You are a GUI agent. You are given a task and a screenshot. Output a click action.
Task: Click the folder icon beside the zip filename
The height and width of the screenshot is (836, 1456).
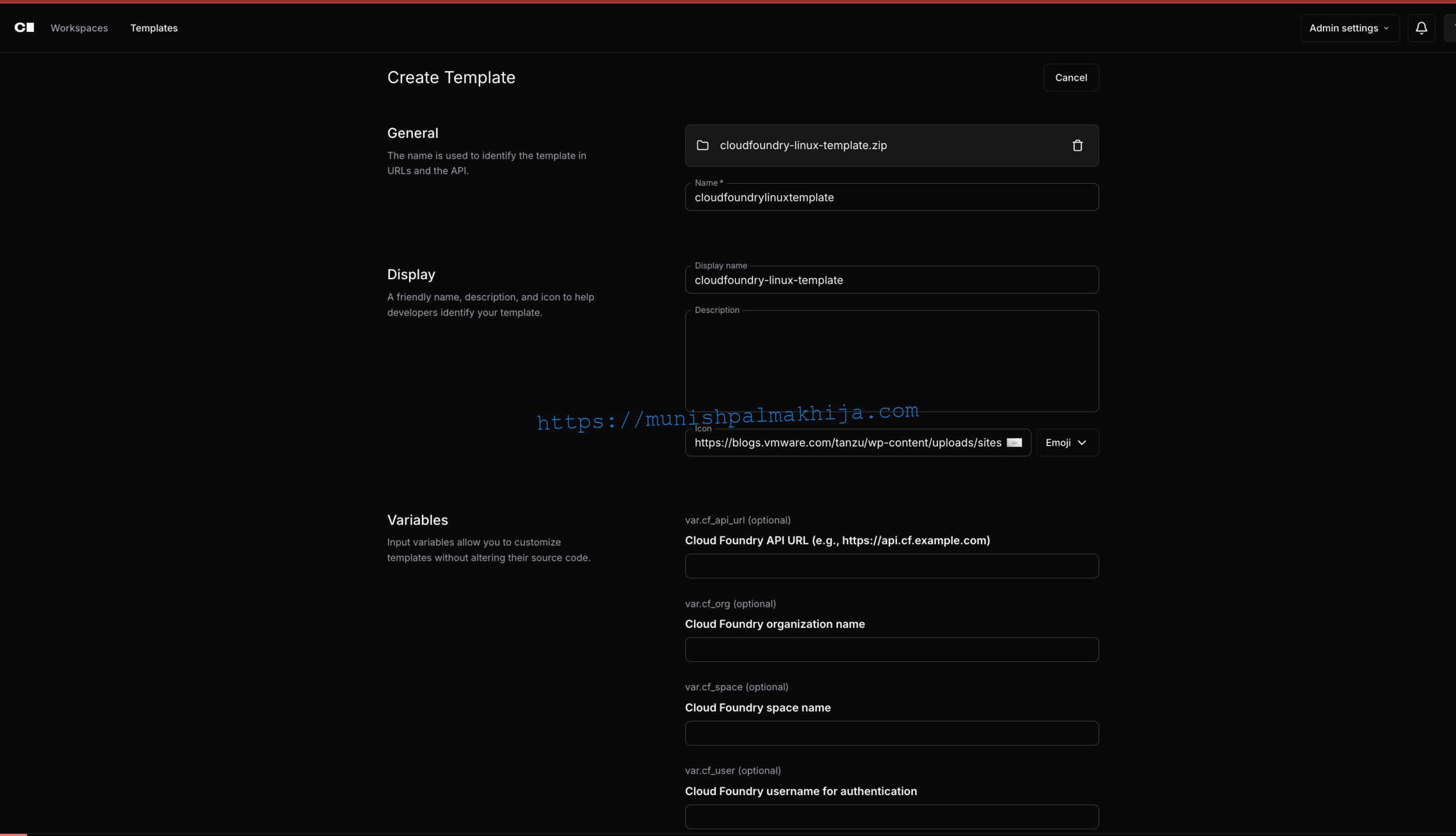pyautogui.click(x=702, y=146)
